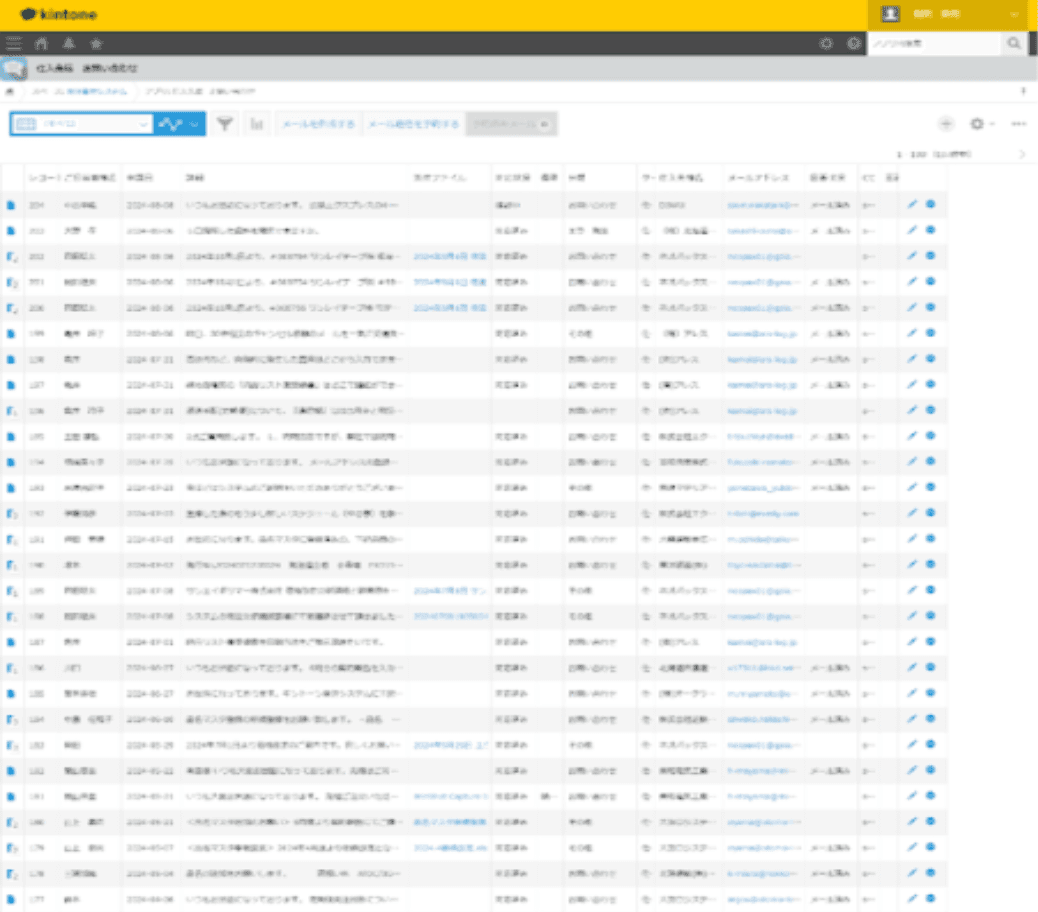The image size is (1038, 912).
Task: Click into the top search input field
Action: click(x=933, y=44)
